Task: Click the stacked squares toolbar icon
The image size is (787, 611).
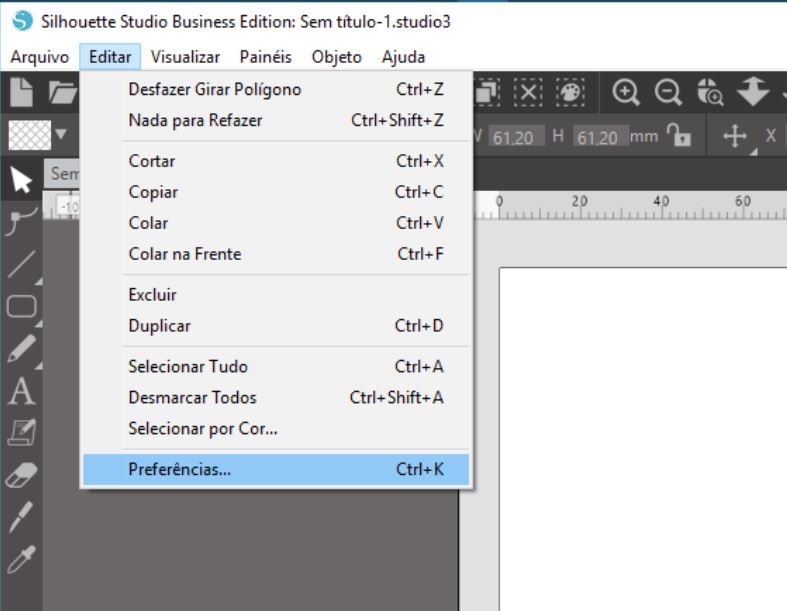Action: [486, 92]
